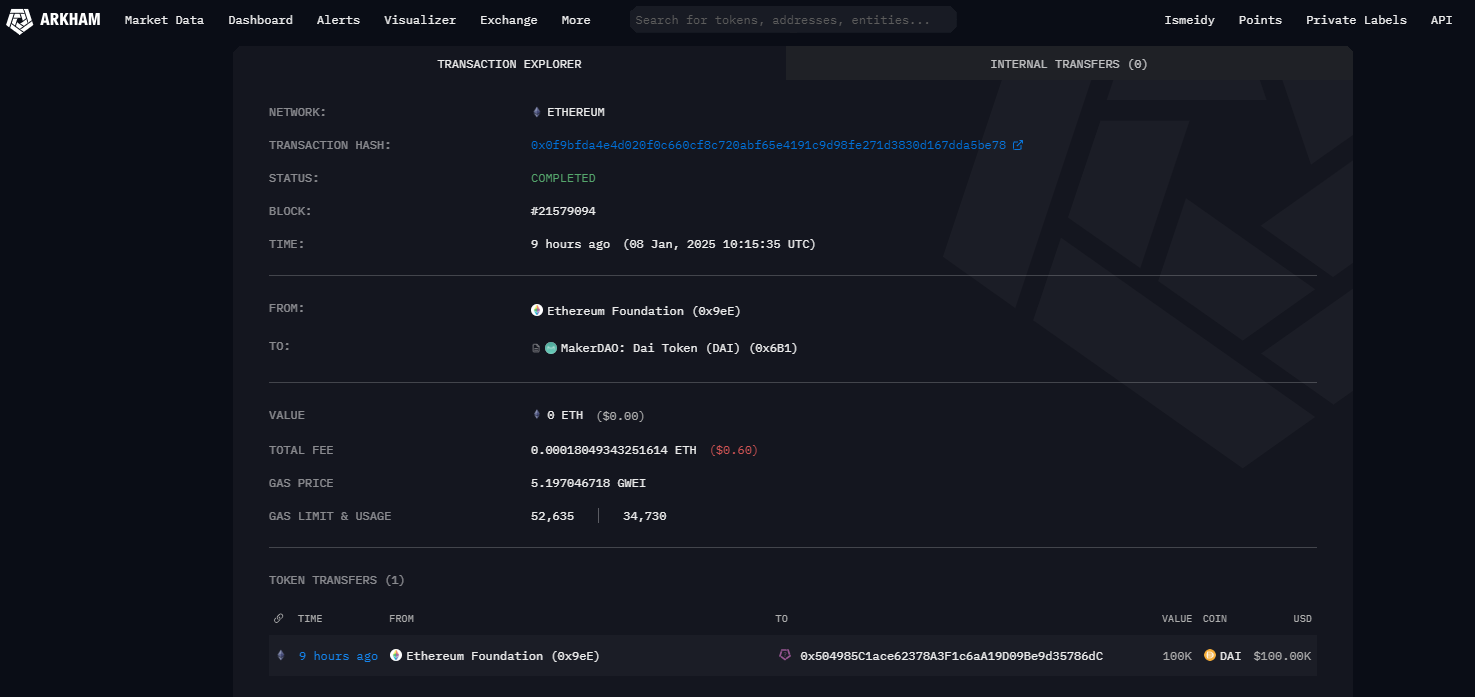Click the $100.00K USD amount
1475x697 pixels.
[x=1282, y=656]
